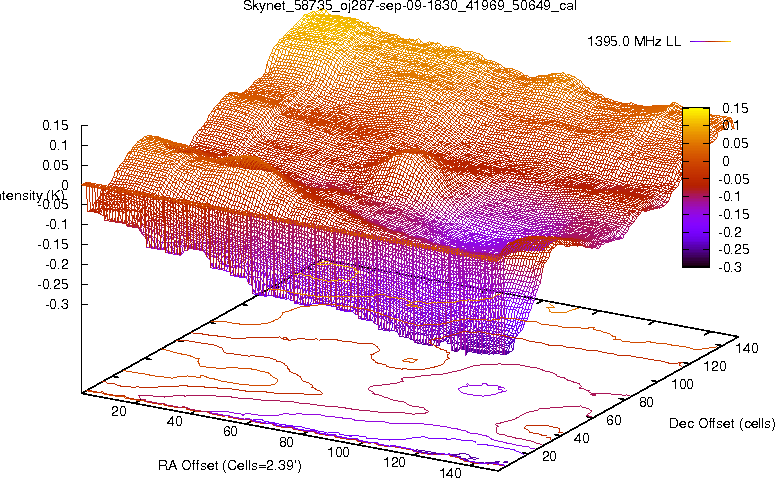Click the Dec Offset (cells) axis label
Screen dimensions: 775x478
[x=722, y=423]
